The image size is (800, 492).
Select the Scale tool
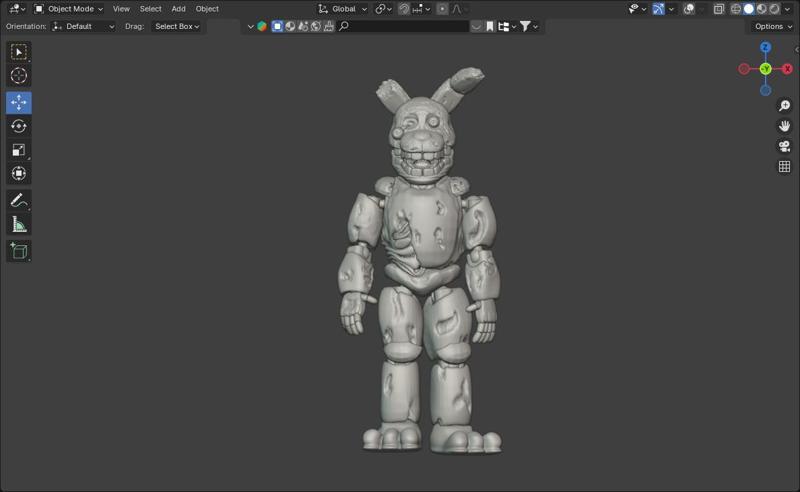pyautogui.click(x=18, y=150)
